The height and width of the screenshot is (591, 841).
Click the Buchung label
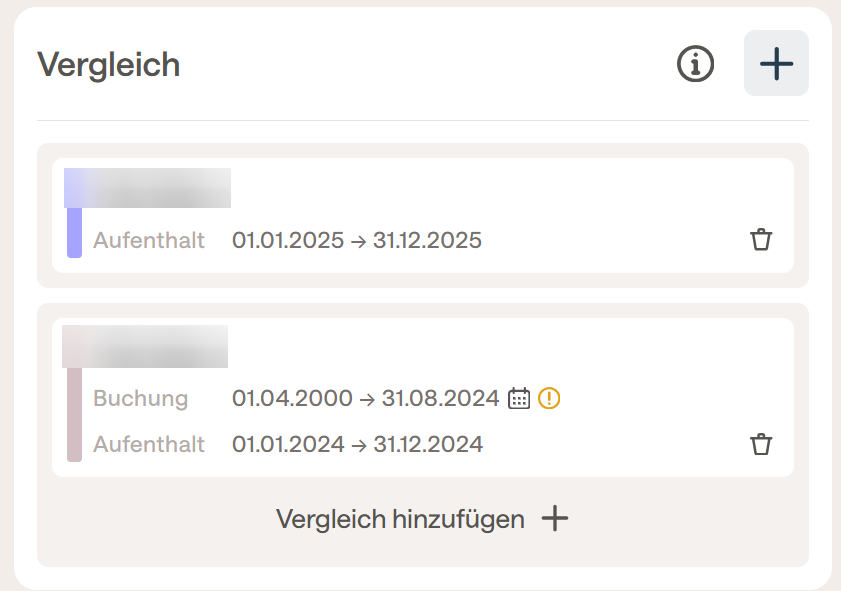tap(141, 398)
